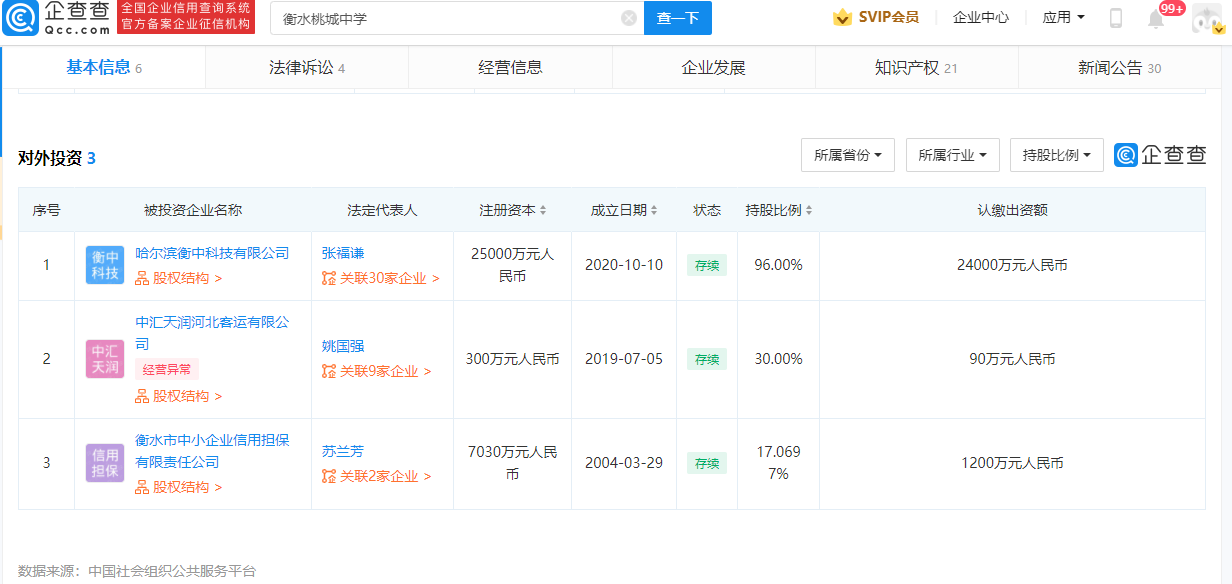The image size is (1232, 584).
Task: Open the 所属省份 filter dropdown
Action: [847, 155]
